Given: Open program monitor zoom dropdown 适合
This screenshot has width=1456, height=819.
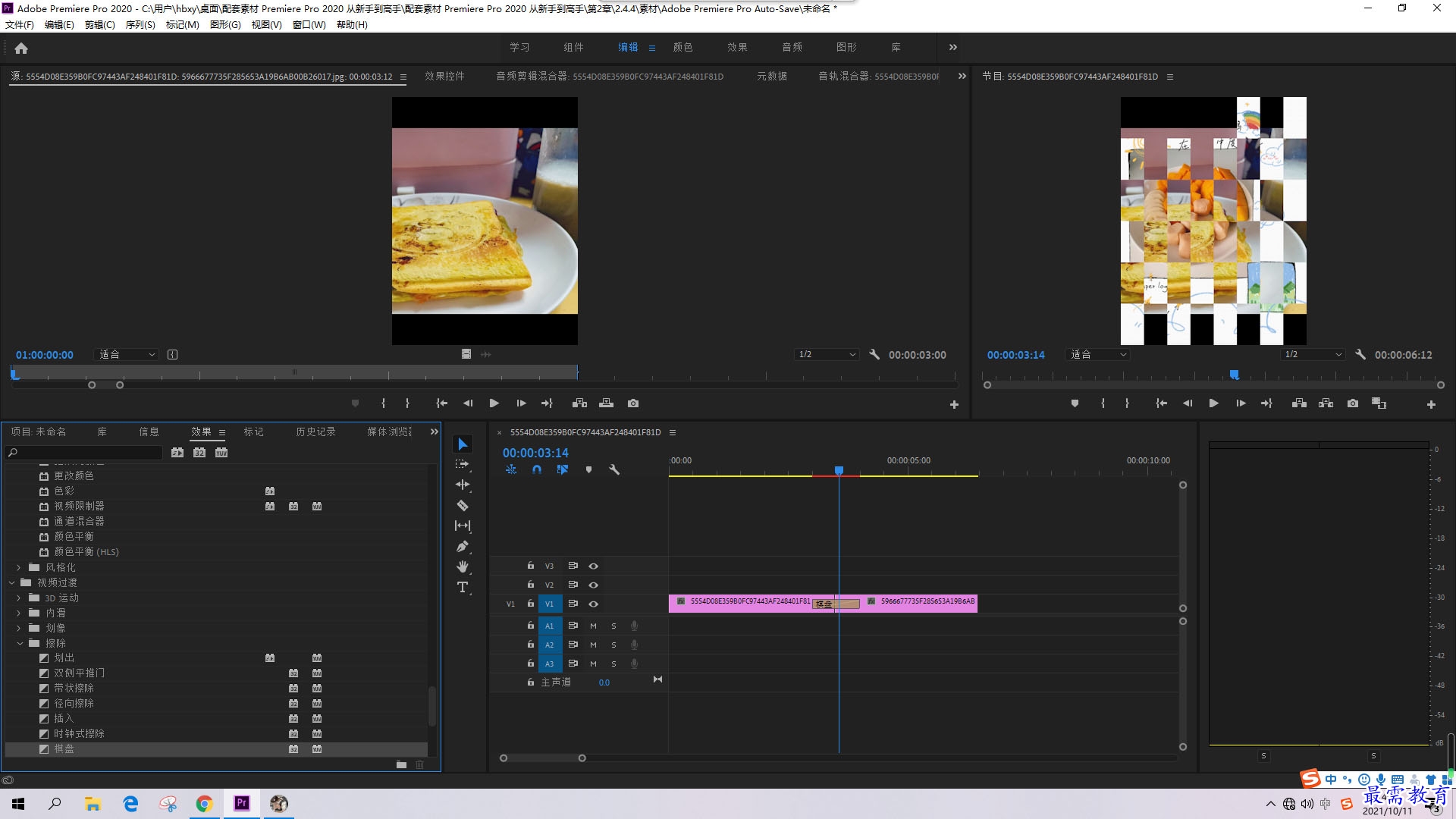Looking at the screenshot, I should click(x=1098, y=355).
